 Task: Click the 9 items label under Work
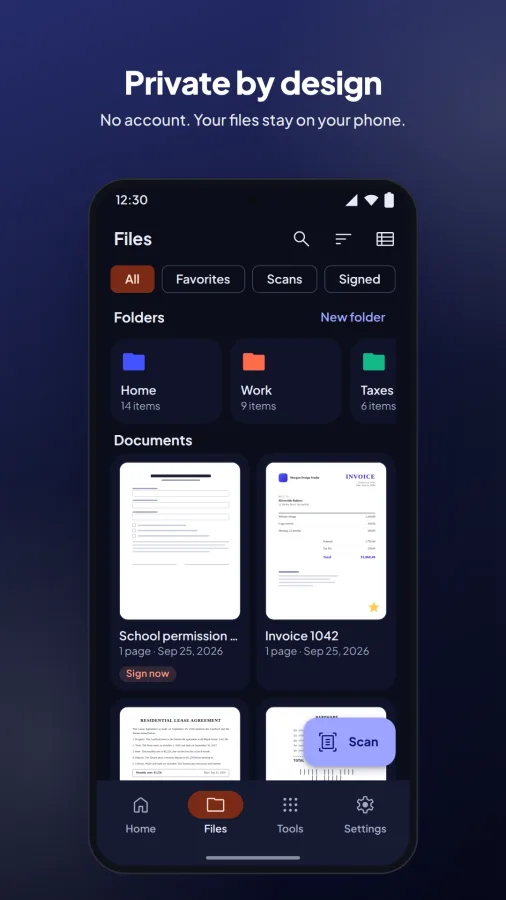pyautogui.click(x=259, y=406)
